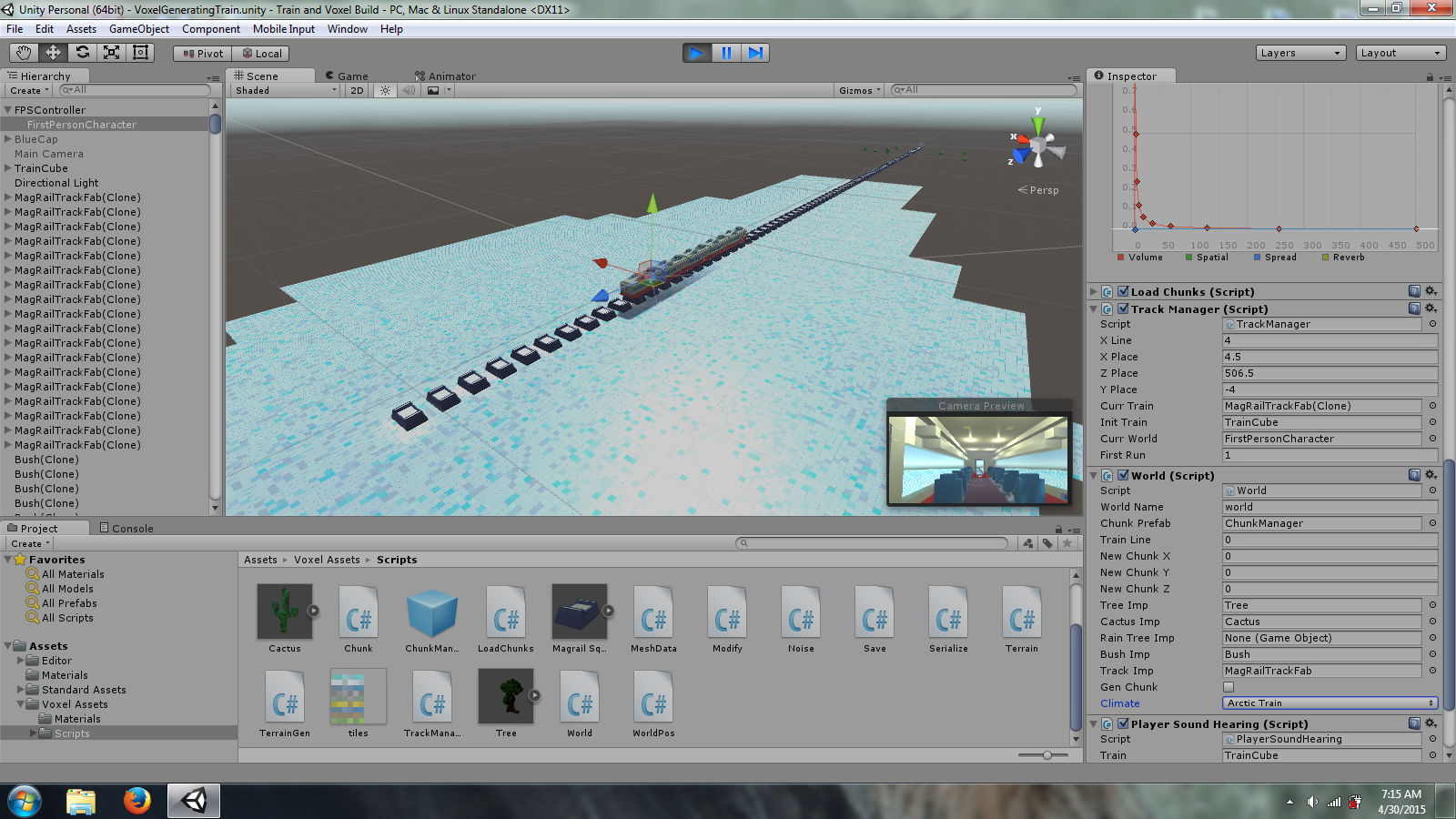Viewport: 1456px width, 819px height.
Task: Open the Gizmos options
Action: (x=856, y=90)
